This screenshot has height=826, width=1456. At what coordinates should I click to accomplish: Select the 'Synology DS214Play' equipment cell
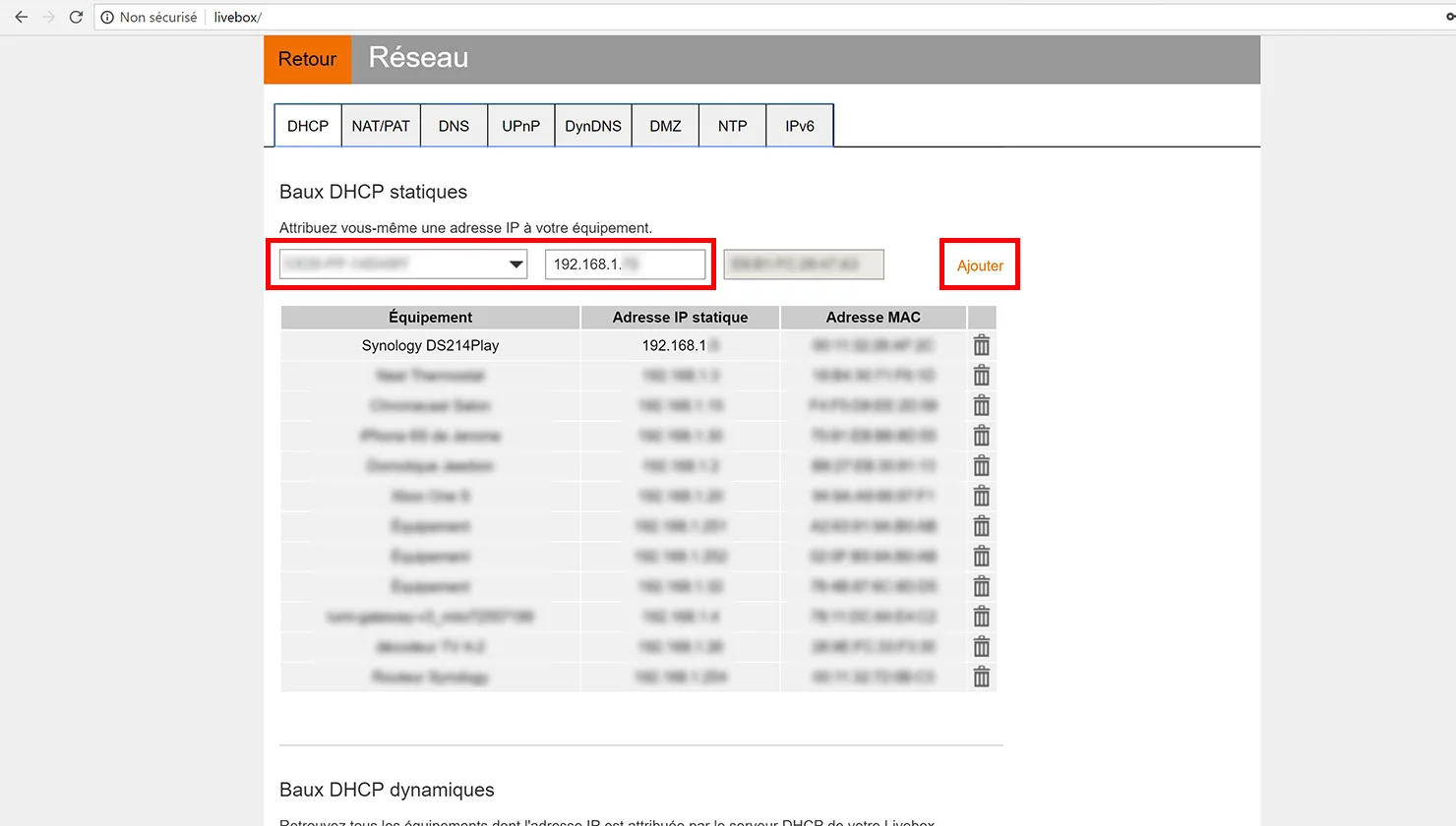pos(430,345)
